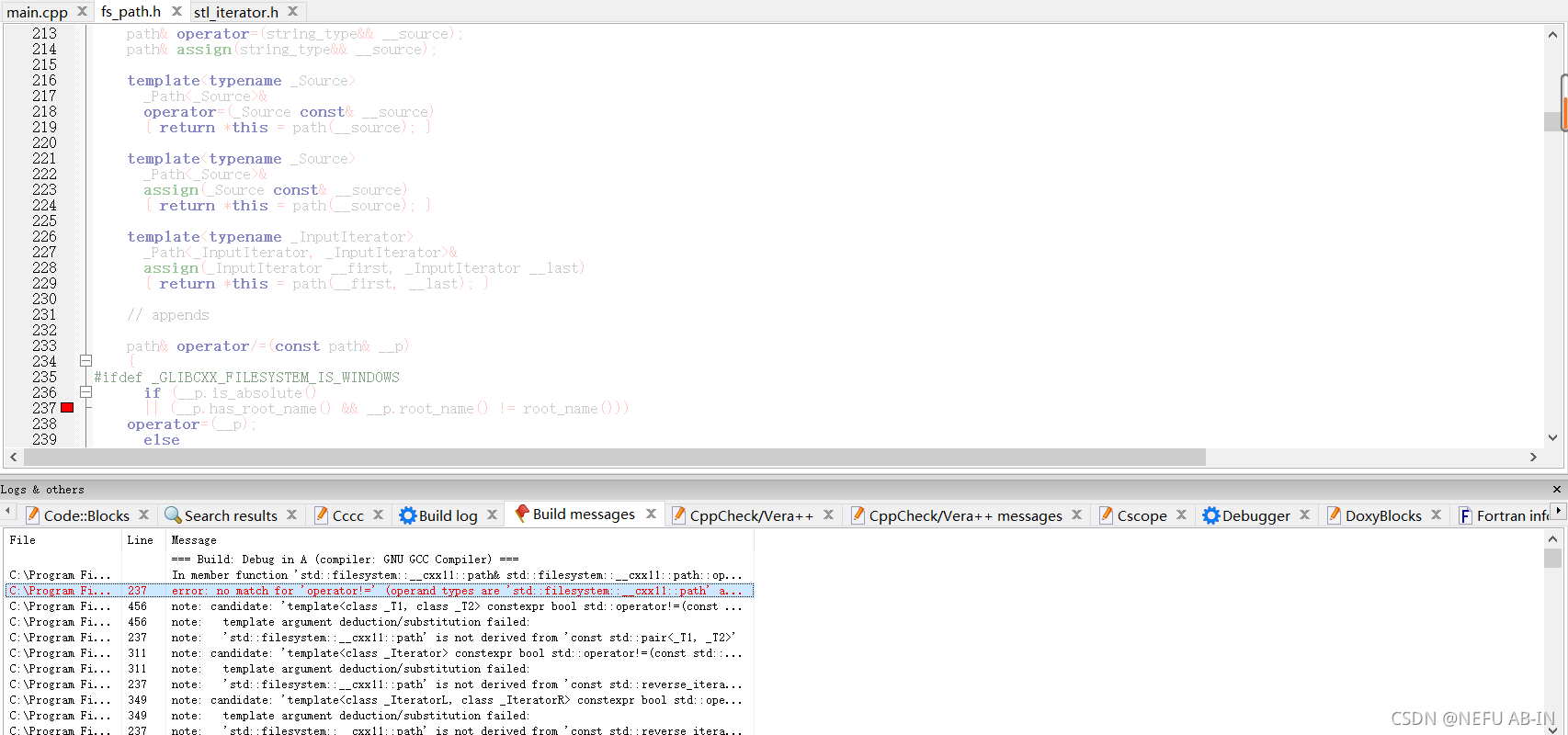This screenshot has height=735, width=1568.
Task: Click the File column header
Action: coord(62,540)
